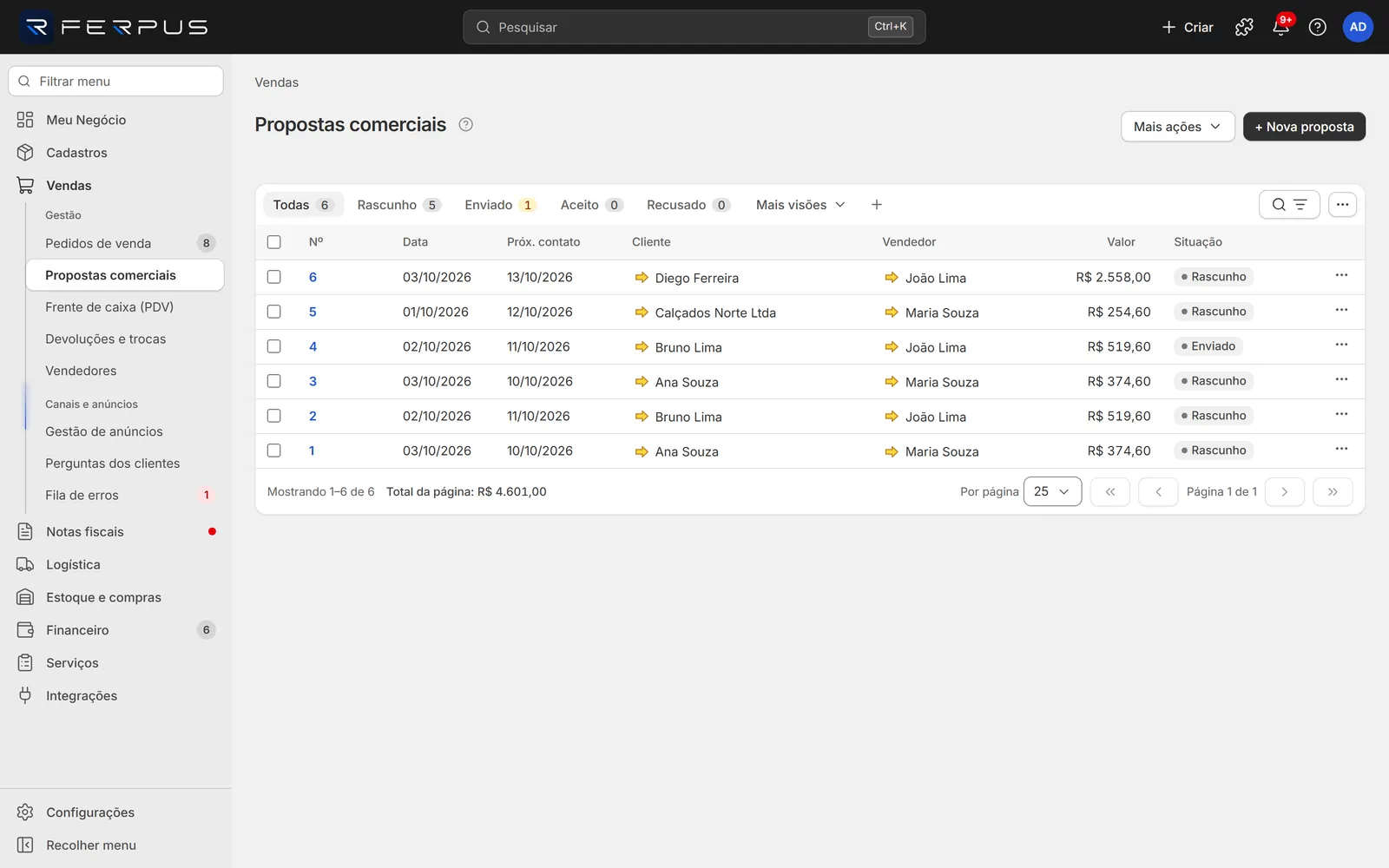Click arrow icon next to Diego Ferreira
Screen dimensions: 1389x868
642,278
